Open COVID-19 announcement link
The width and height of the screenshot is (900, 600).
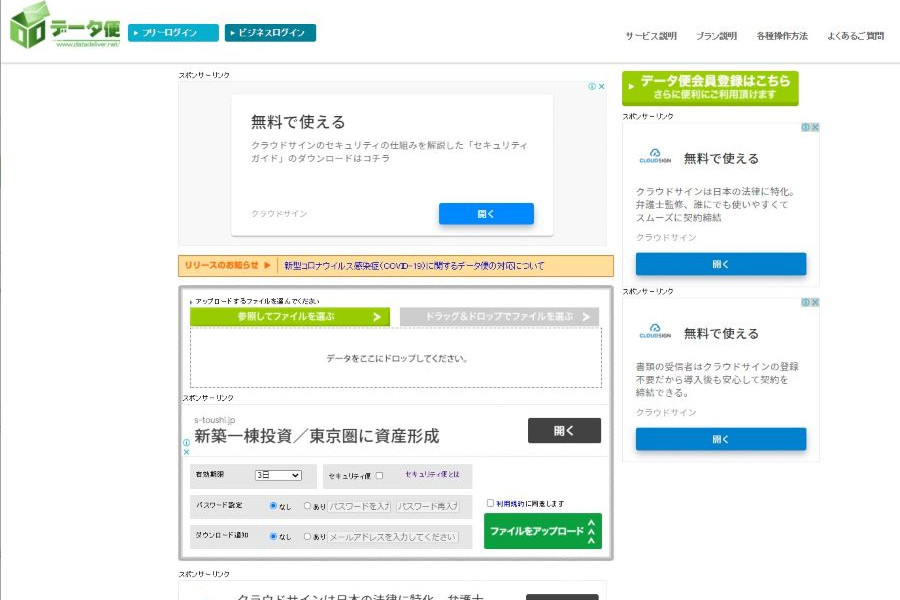(414, 266)
